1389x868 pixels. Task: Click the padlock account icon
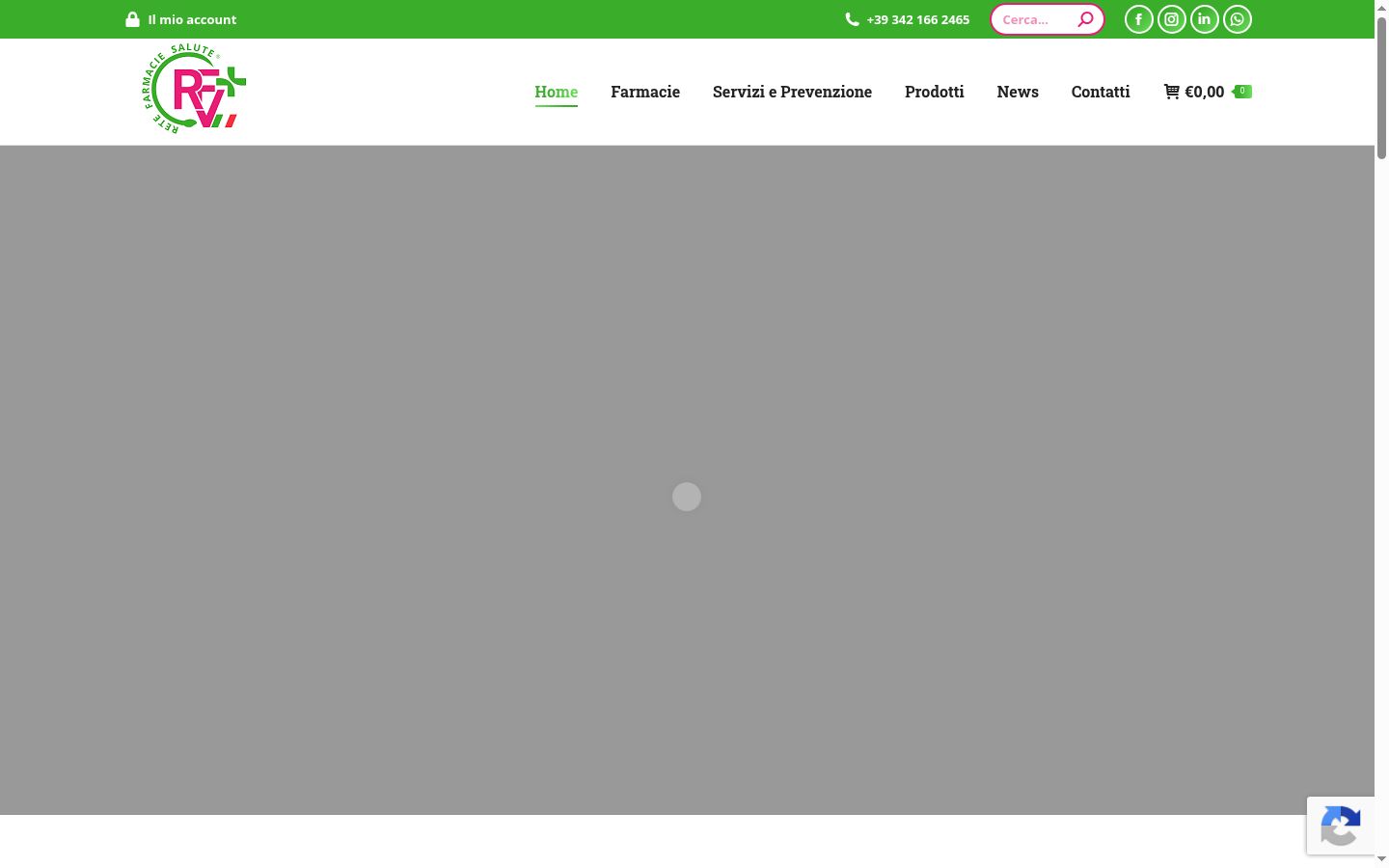tap(132, 19)
